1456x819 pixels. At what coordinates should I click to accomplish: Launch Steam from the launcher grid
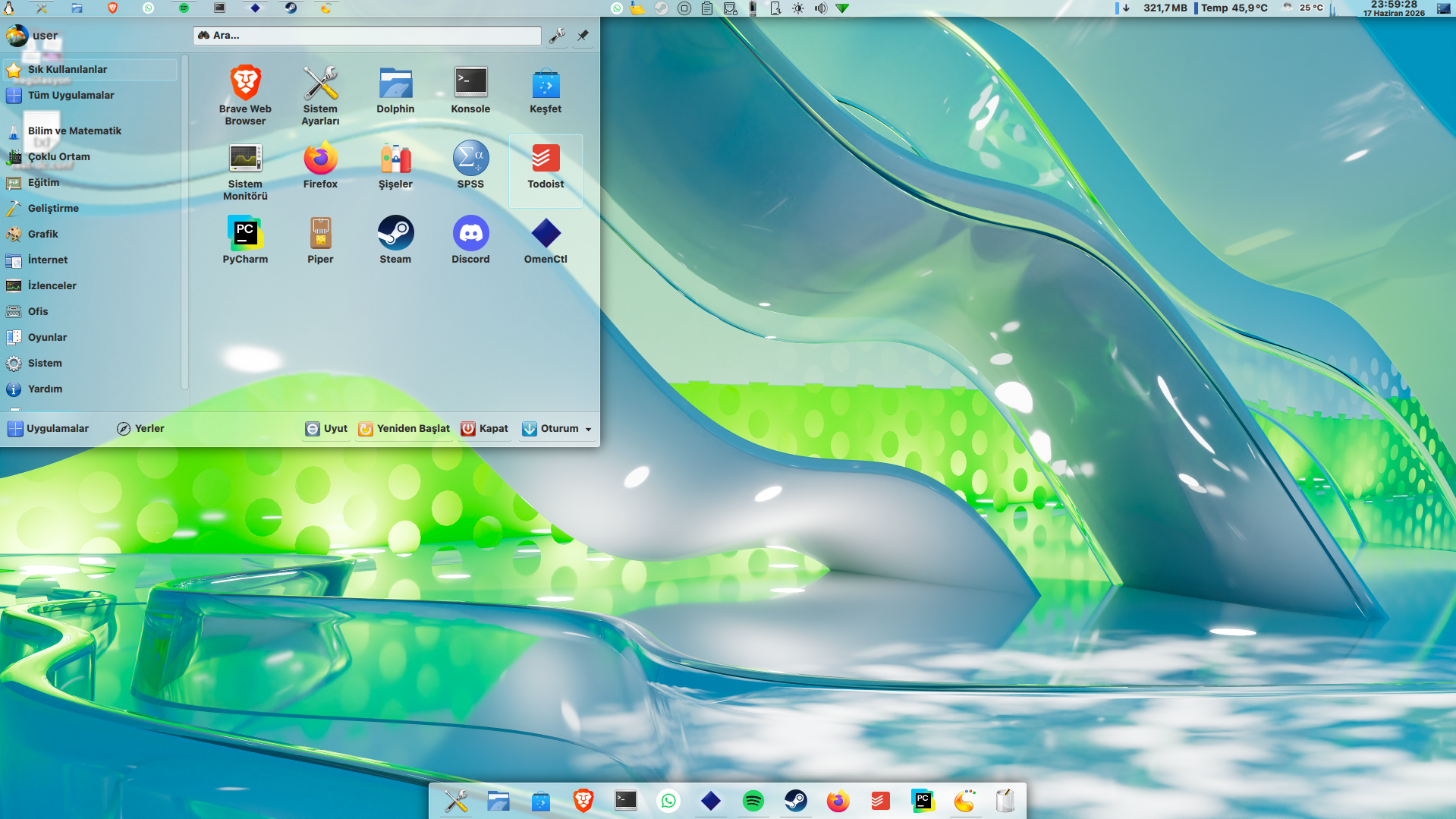click(x=395, y=240)
